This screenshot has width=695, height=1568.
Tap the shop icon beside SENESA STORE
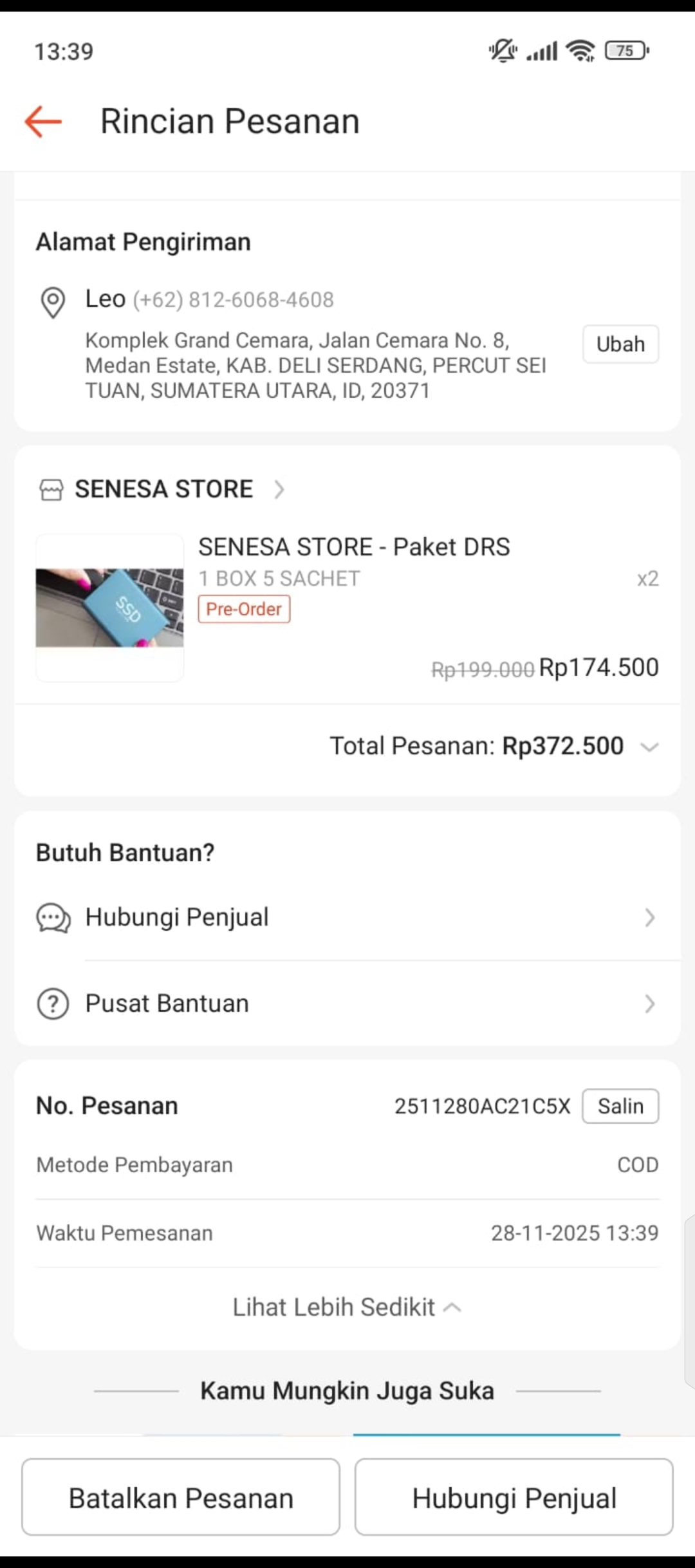pos(51,490)
